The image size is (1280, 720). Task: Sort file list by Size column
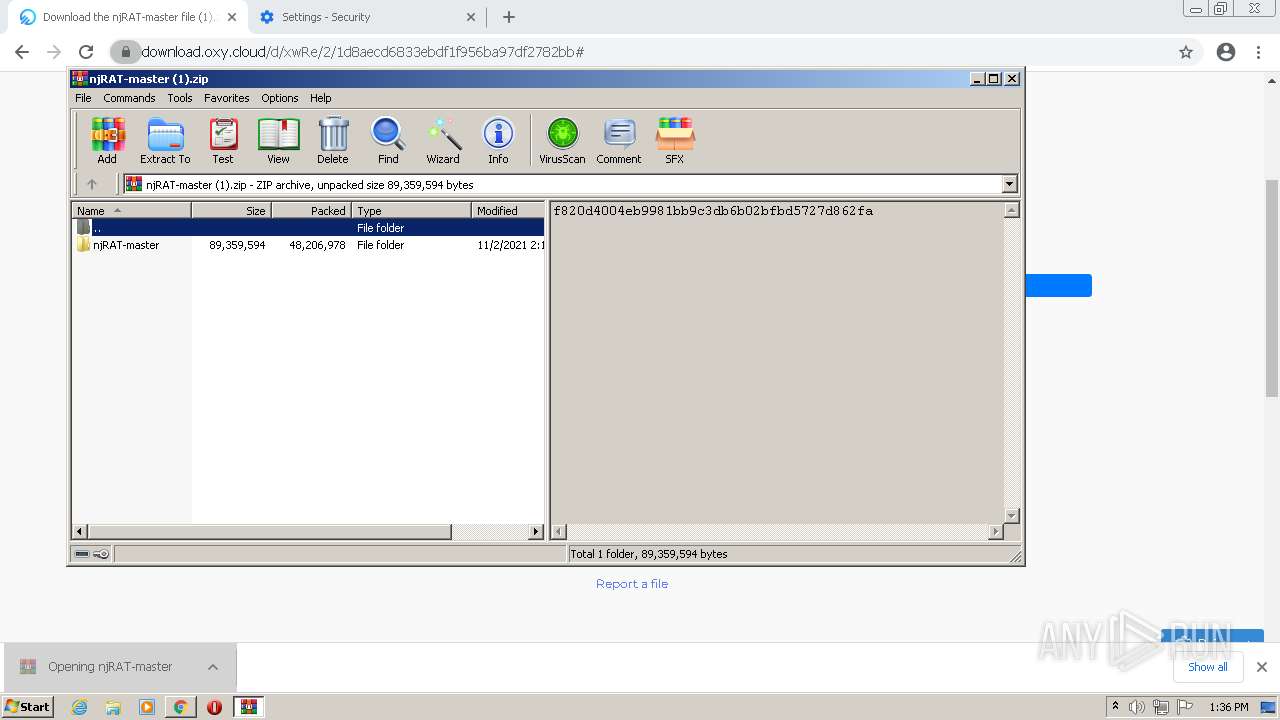[231, 210]
